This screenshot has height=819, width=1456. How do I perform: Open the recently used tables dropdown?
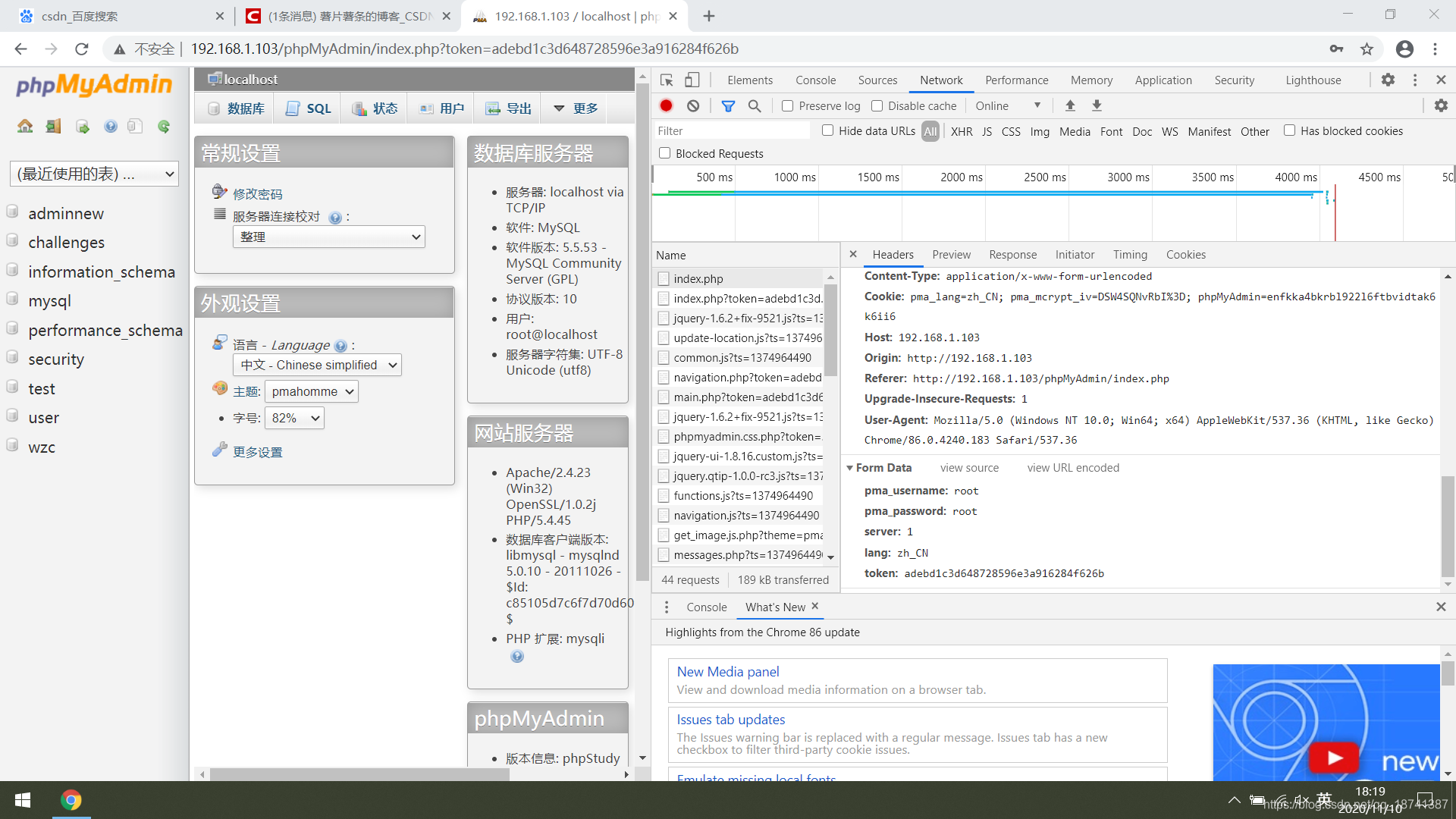coord(94,174)
